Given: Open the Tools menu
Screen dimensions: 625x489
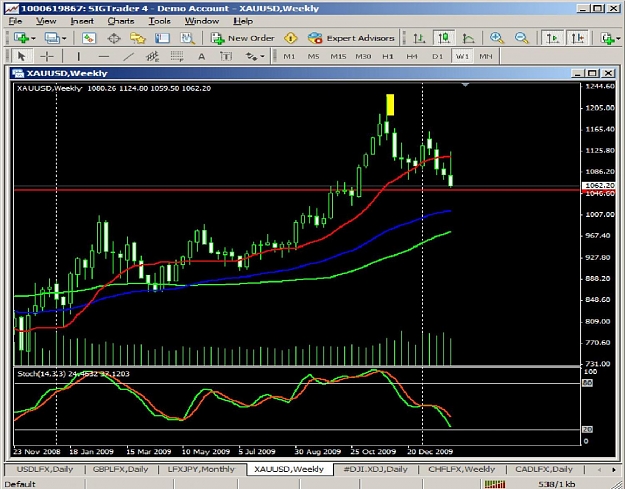Looking at the screenshot, I should coord(159,21).
